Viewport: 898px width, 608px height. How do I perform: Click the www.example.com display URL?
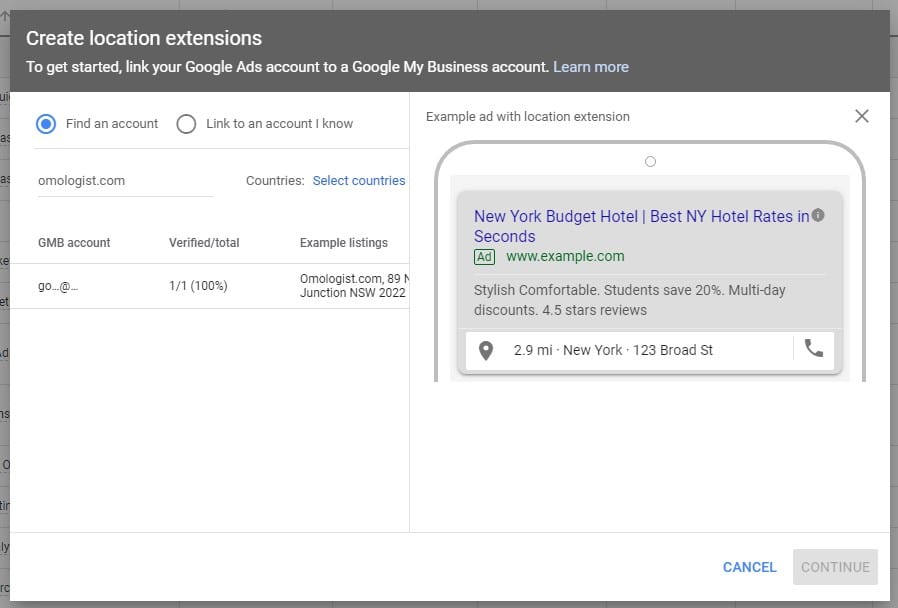pos(565,256)
